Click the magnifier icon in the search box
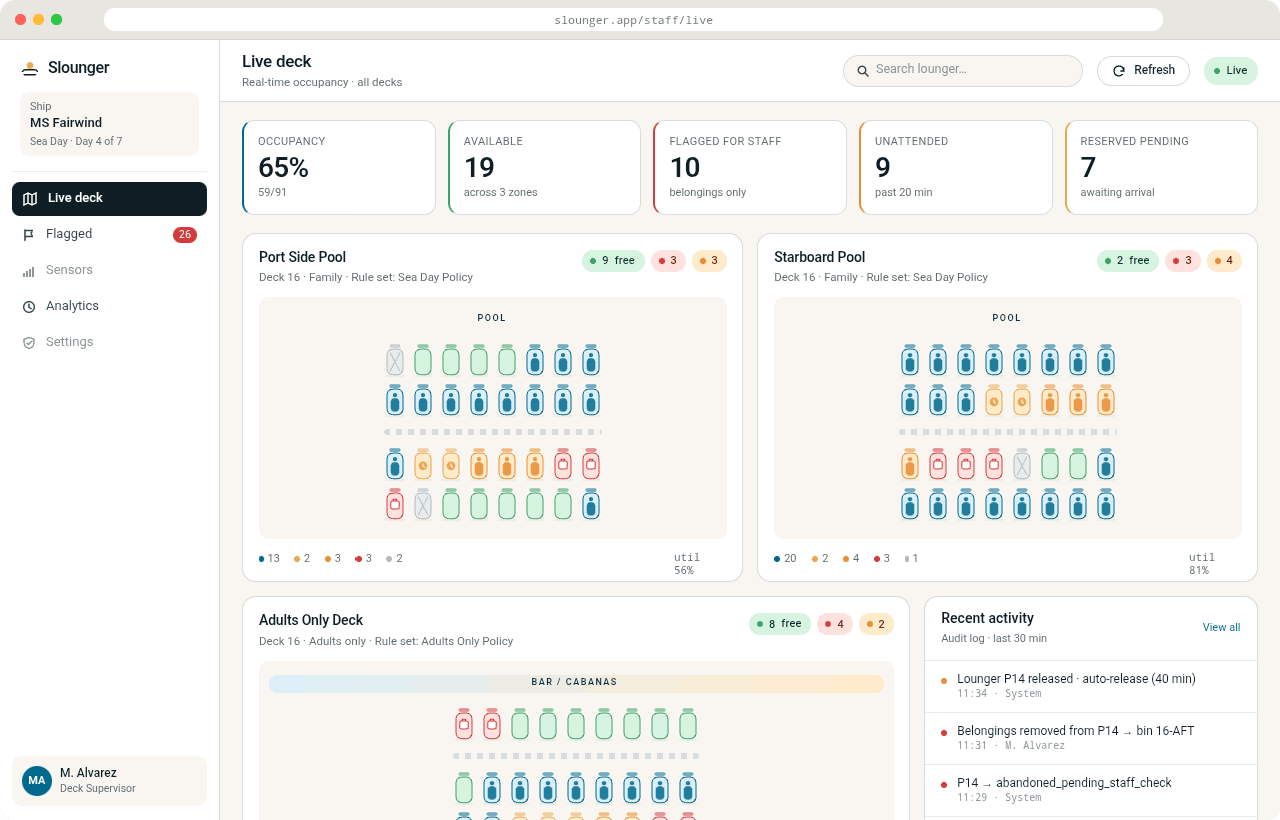 click(863, 71)
